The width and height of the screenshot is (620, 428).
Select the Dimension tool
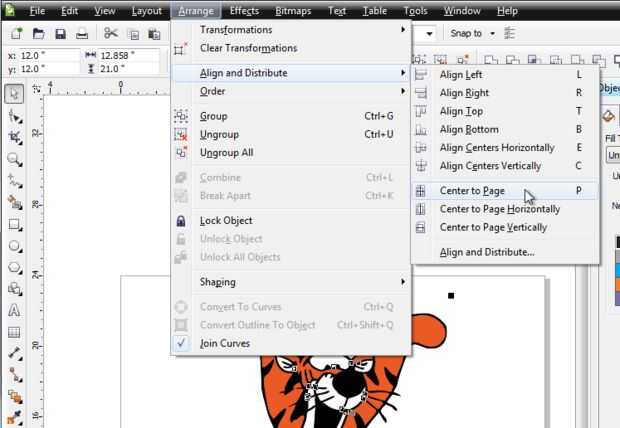click(15, 353)
